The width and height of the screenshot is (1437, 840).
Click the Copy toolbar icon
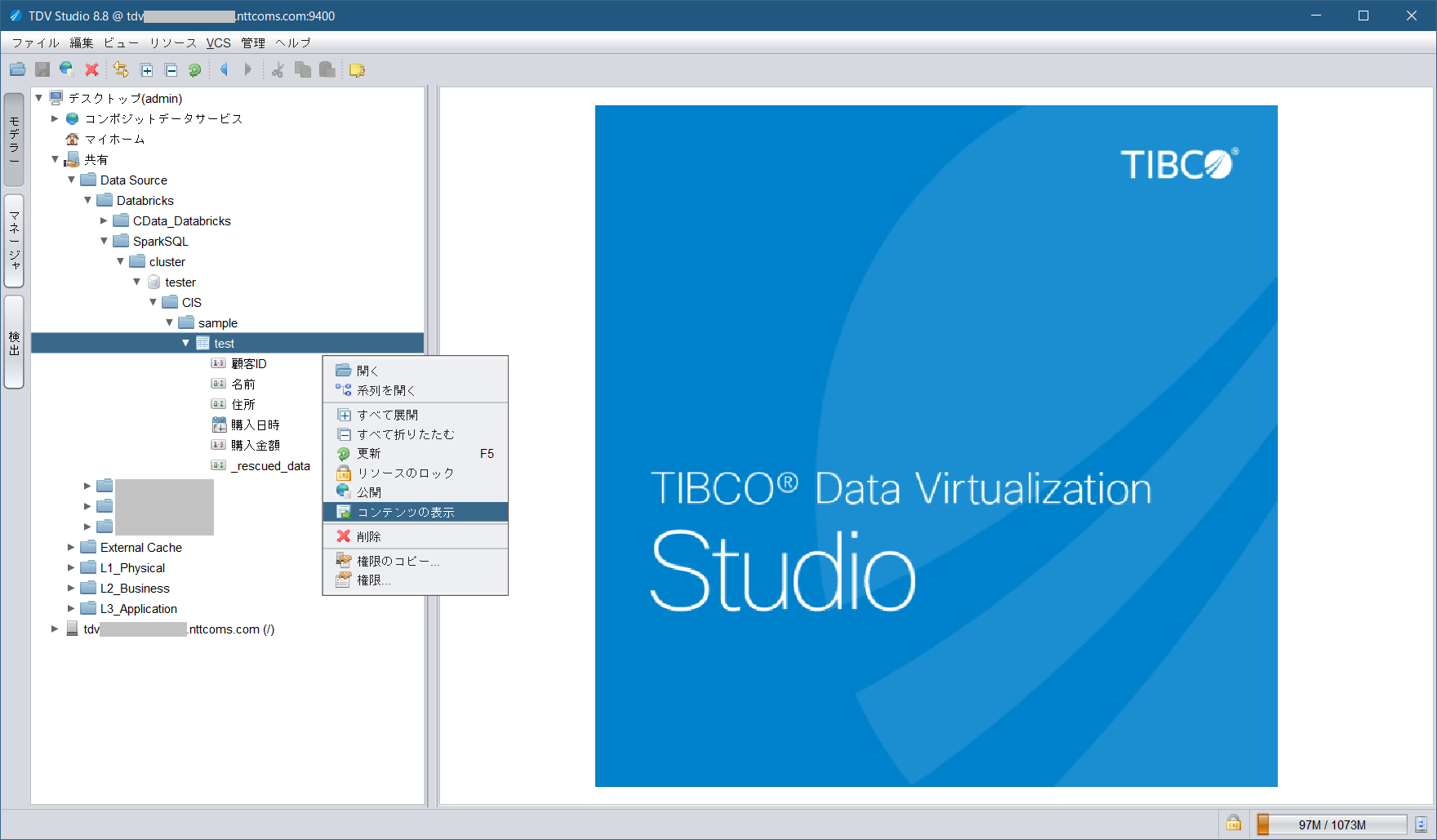coord(303,70)
